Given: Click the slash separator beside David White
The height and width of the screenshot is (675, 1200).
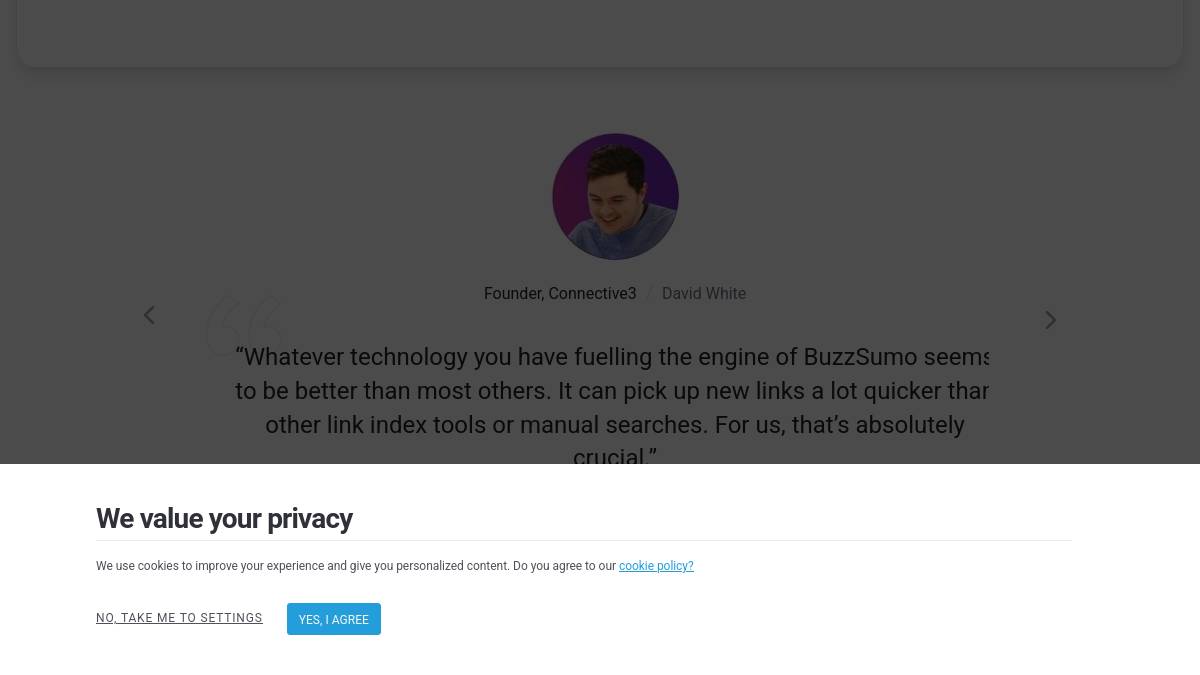Looking at the screenshot, I should pyautogui.click(x=649, y=294).
